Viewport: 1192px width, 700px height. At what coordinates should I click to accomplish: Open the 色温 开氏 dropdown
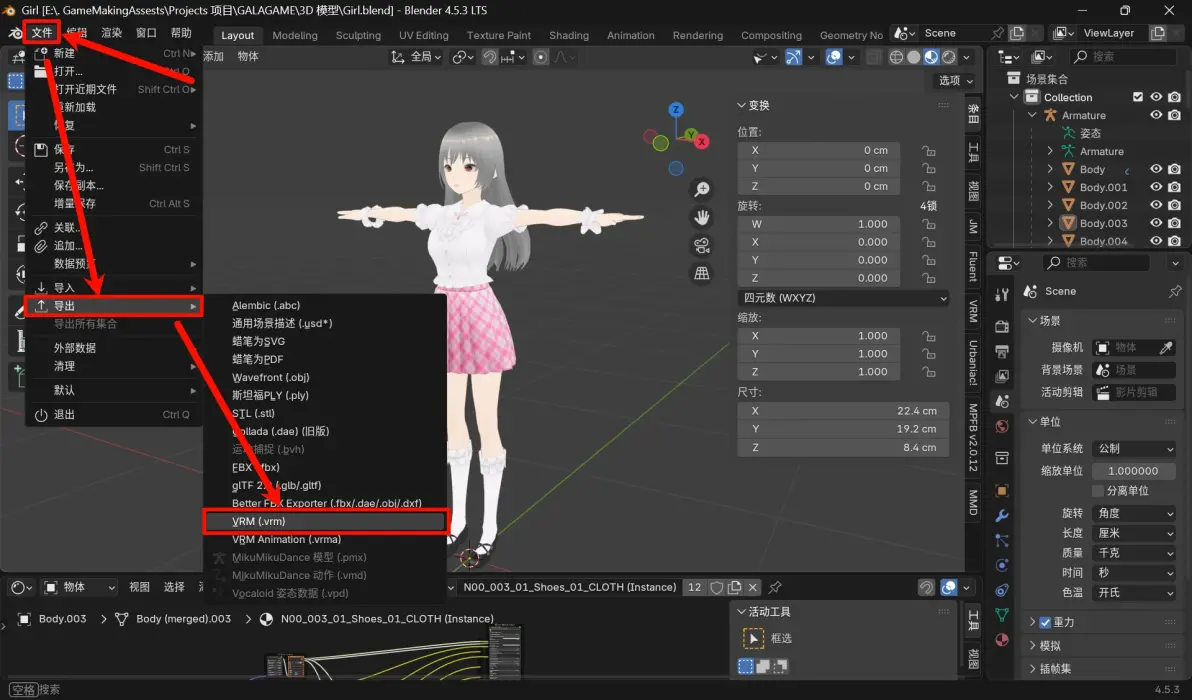coord(1134,592)
